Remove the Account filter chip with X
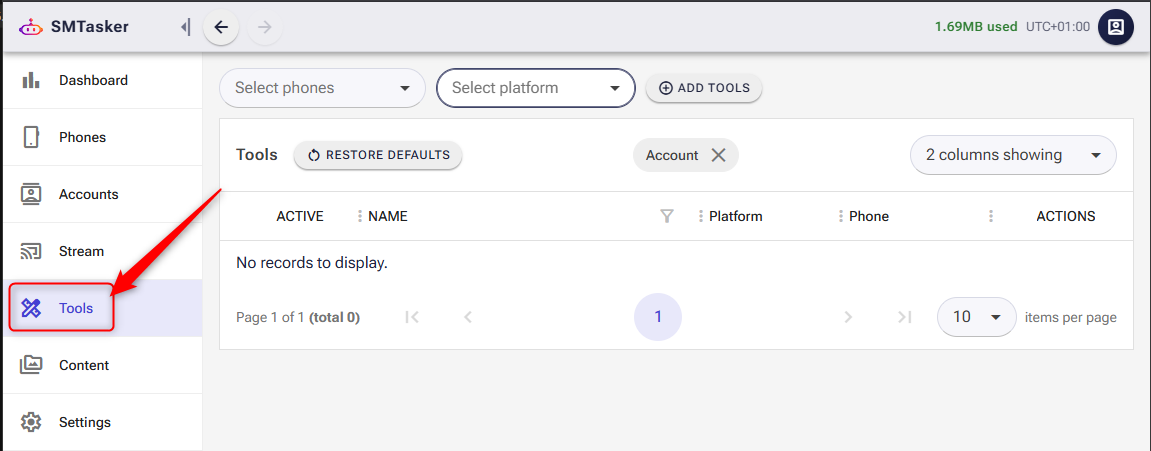Viewport: 1151px width, 451px height. pos(718,155)
